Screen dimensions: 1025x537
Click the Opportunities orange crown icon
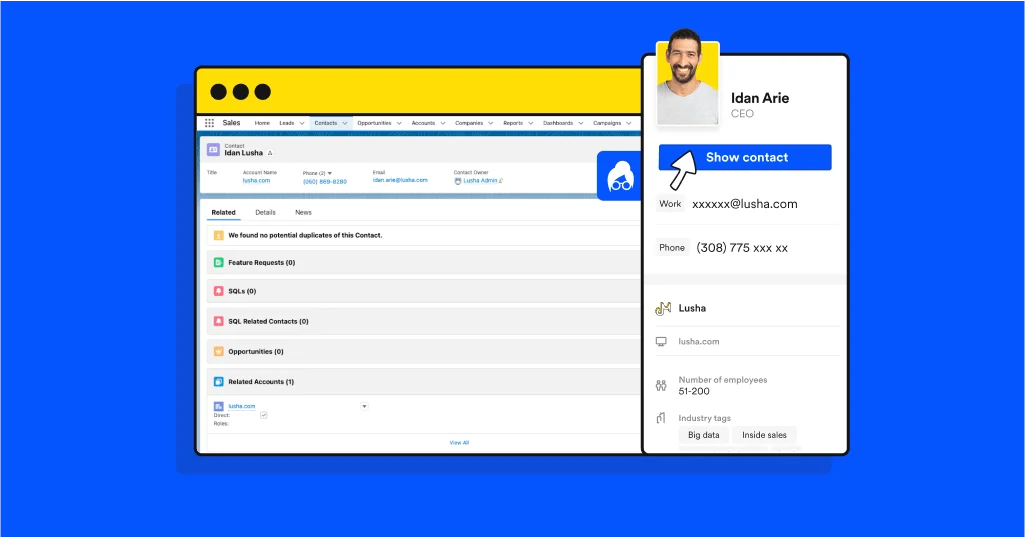coord(219,351)
